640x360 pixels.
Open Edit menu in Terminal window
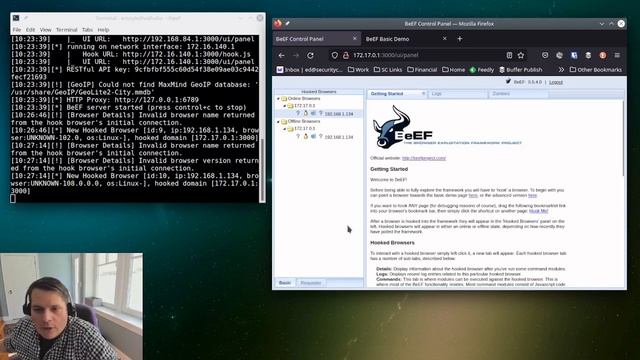pyautogui.click(x=31, y=30)
